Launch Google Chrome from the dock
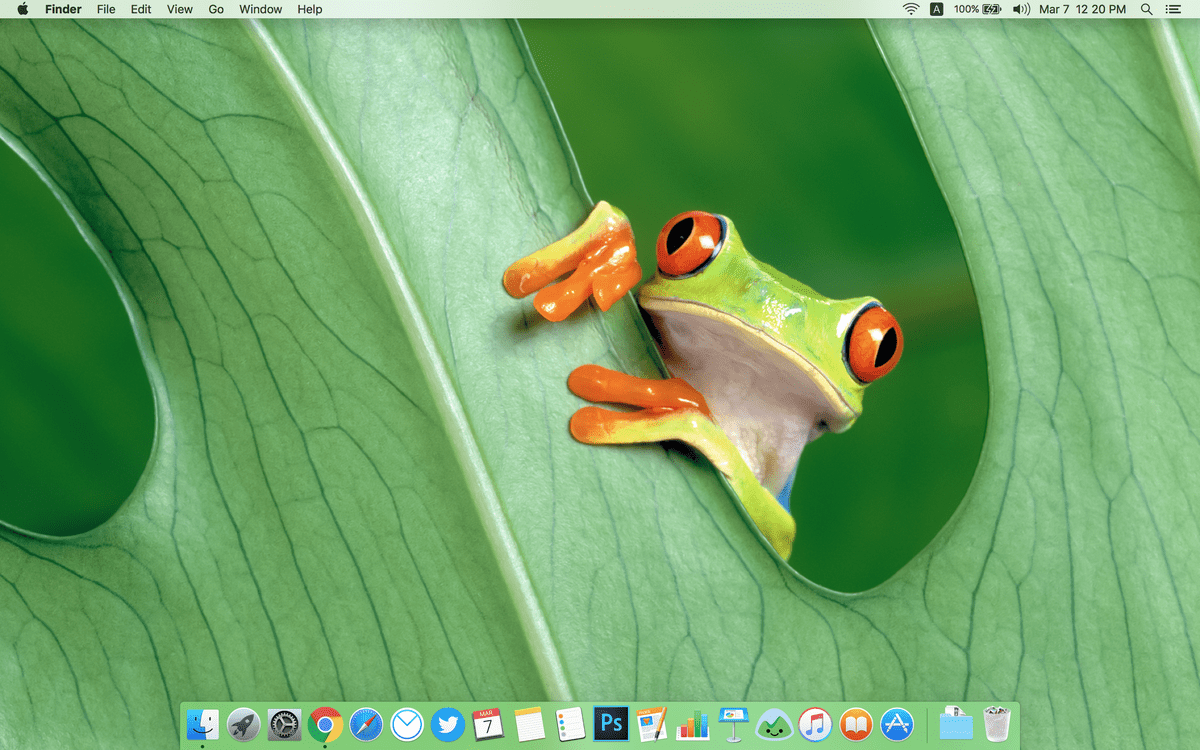Viewport: 1200px width, 750px height. point(325,724)
